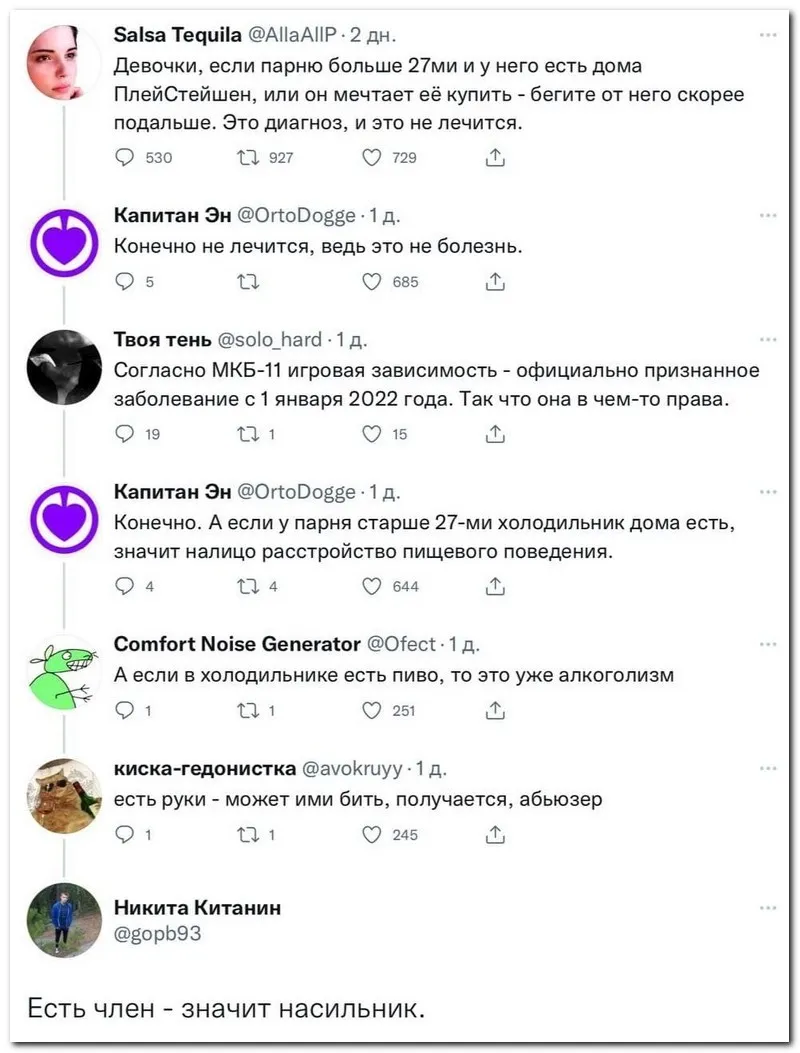
Task: Like Твоя тень's tweet with 15 likes
Action: pos(372,434)
